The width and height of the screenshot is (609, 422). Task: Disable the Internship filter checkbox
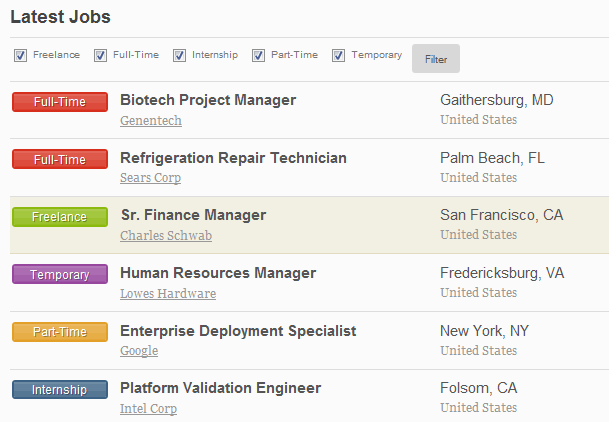click(179, 56)
